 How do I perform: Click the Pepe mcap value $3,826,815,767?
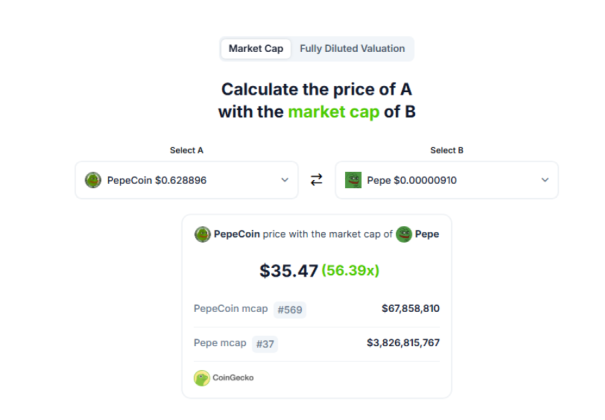pos(403,344)
